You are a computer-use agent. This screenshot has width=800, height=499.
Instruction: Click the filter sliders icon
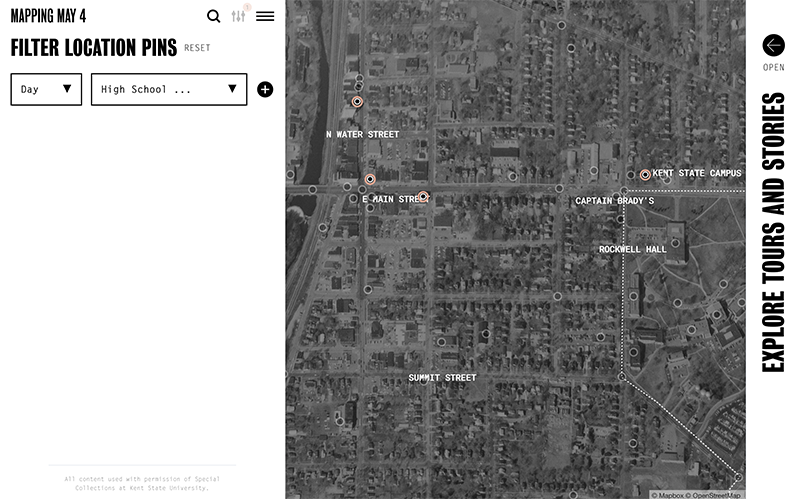(238, 16)
